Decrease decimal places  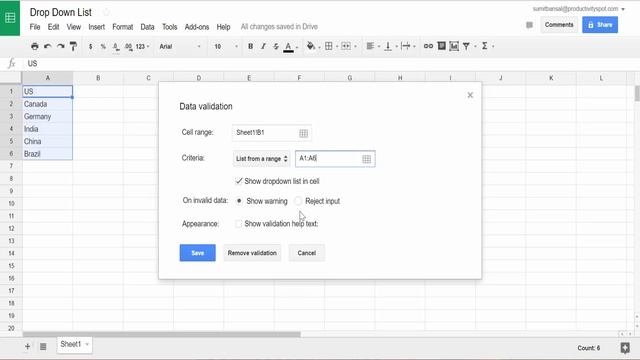(116, 47)
